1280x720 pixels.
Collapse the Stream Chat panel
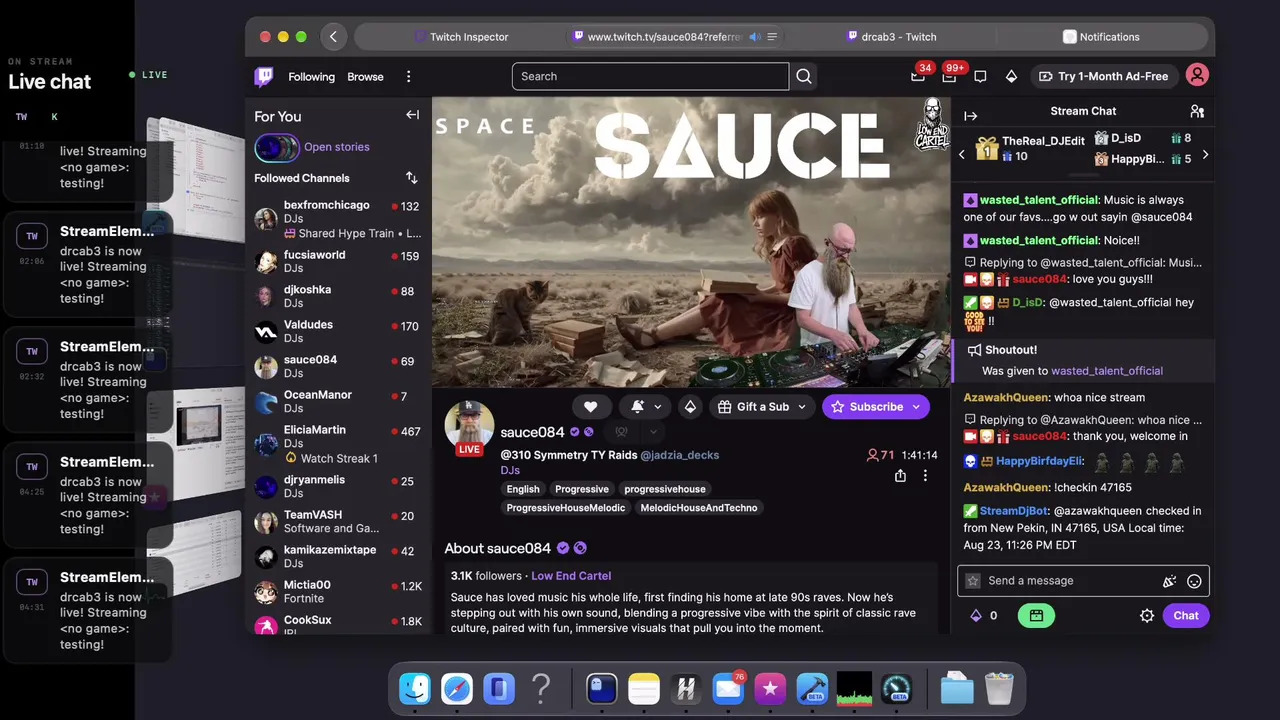970,116
